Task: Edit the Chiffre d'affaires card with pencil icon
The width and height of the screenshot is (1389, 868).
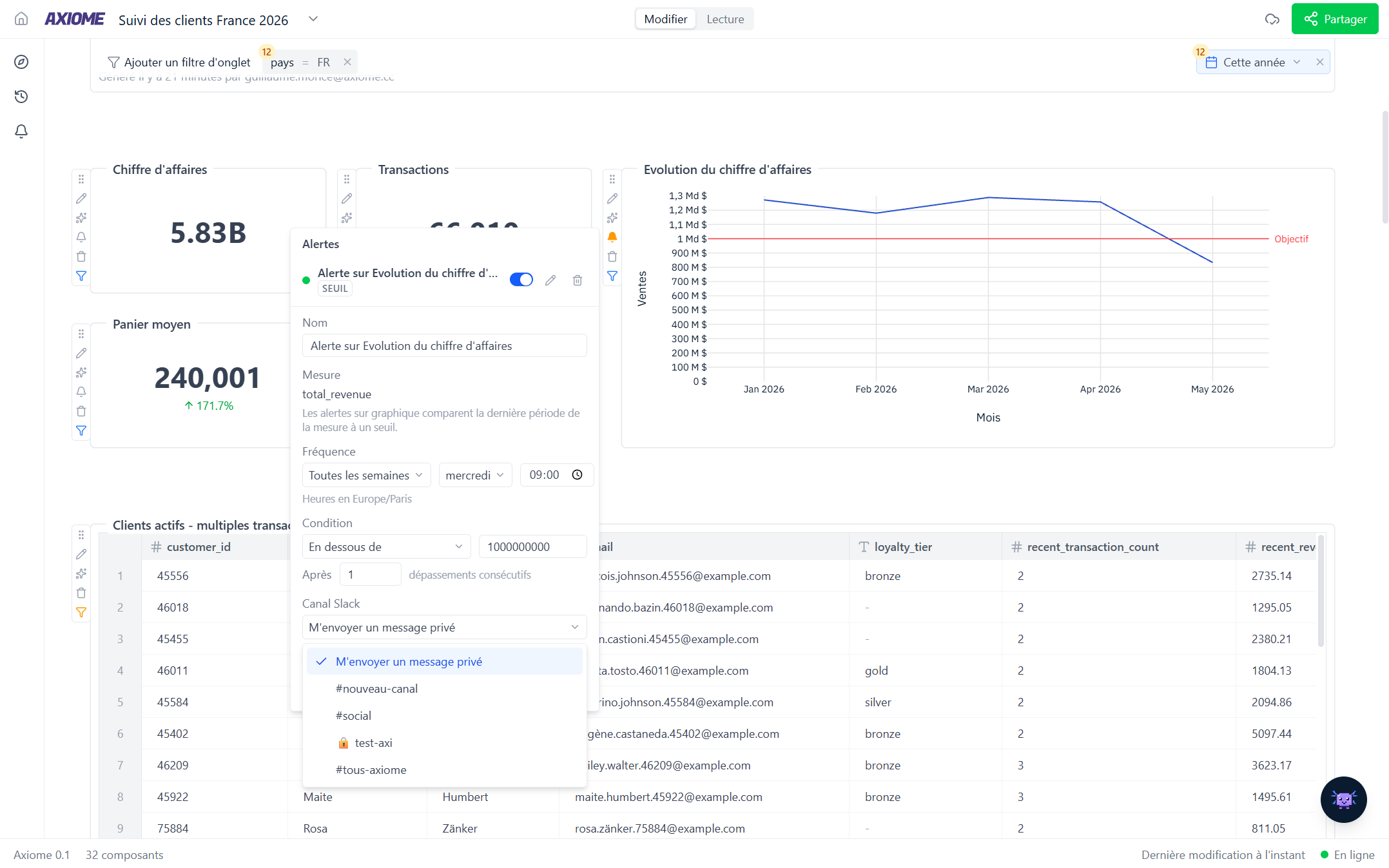Action: click(81, 198)
